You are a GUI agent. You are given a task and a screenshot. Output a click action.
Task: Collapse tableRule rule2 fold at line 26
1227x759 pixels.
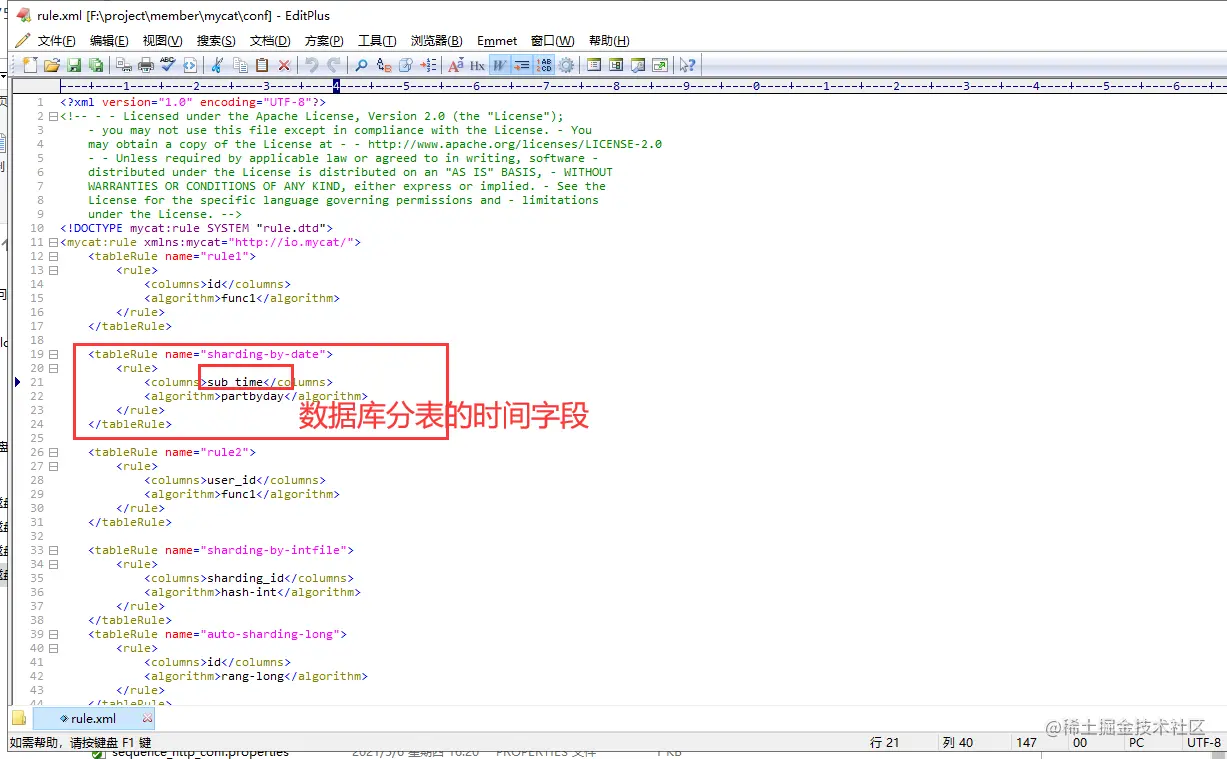[x=54, y=452]
